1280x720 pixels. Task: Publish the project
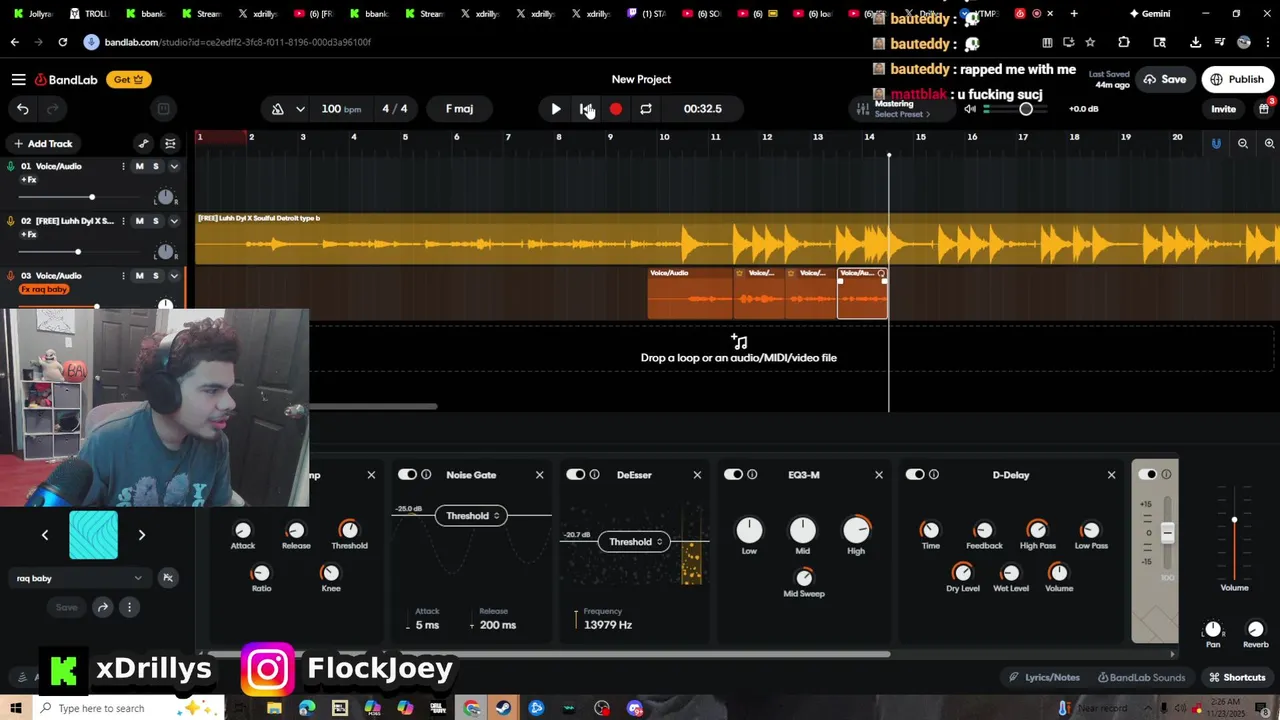1237,80
